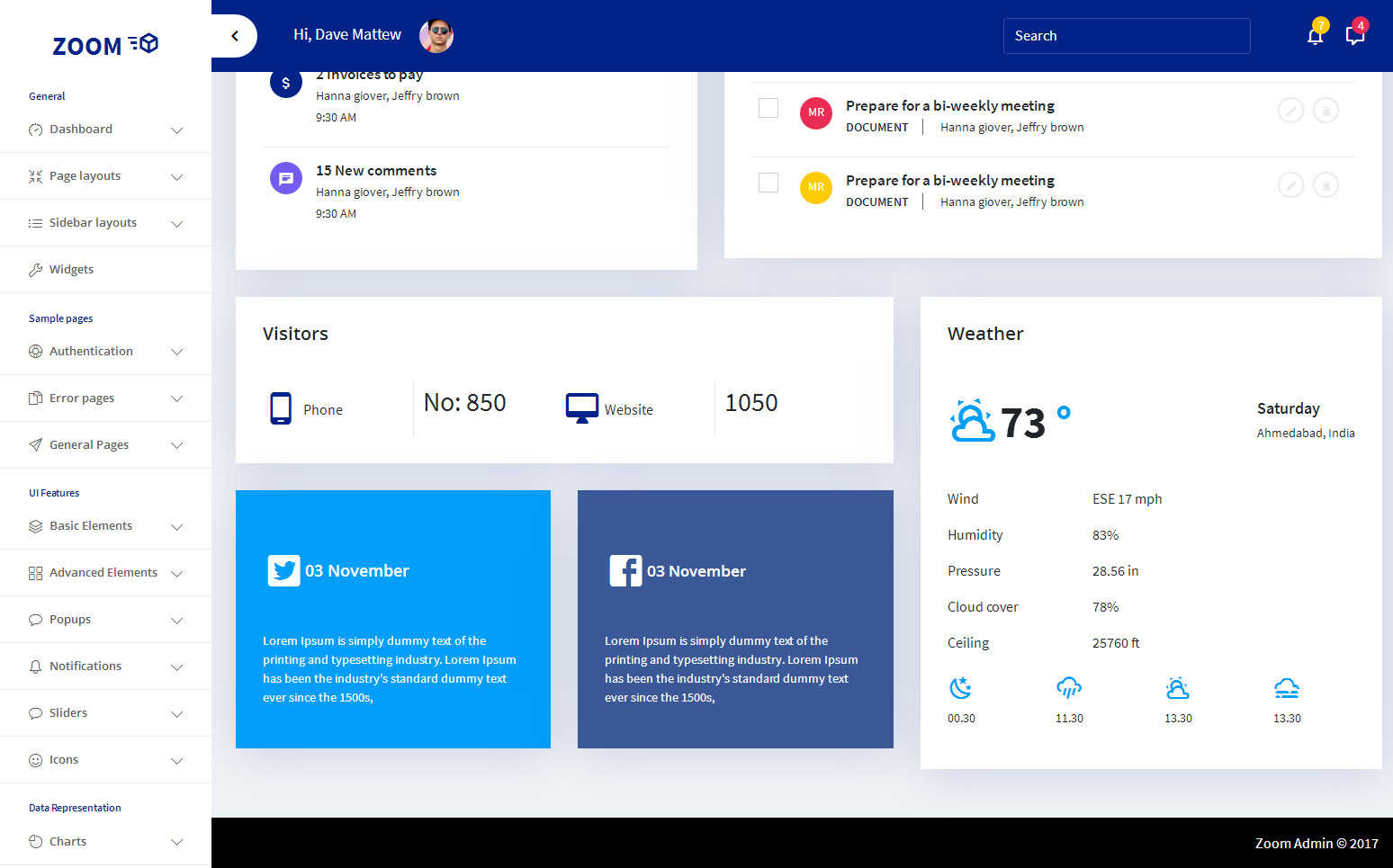Open the Facebook 03 November card
Image resolution: width=1393 pixels, height=868 pixels.
[x=735, y=619]
